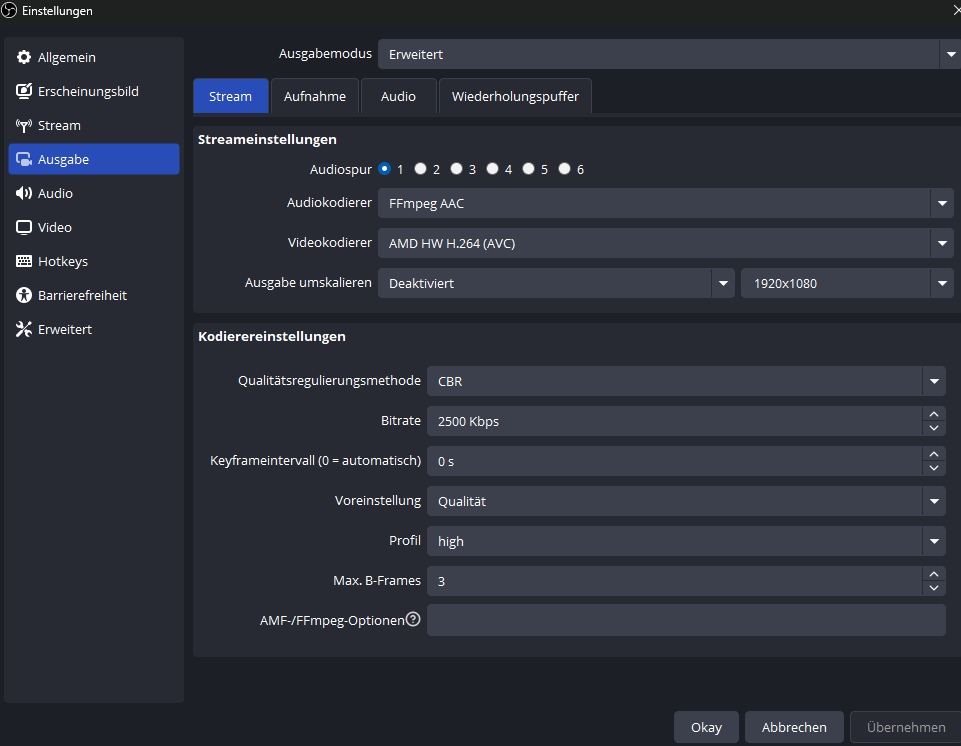Click the Allgemein gear icon in sidebar
961x746 pixels.
[x=24, y=58]
